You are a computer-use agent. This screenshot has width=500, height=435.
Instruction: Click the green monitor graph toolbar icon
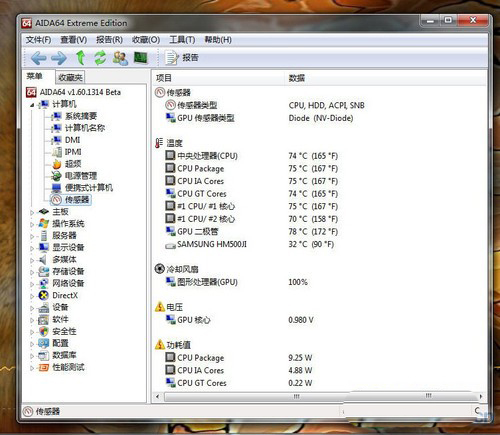tap(140, 58)
